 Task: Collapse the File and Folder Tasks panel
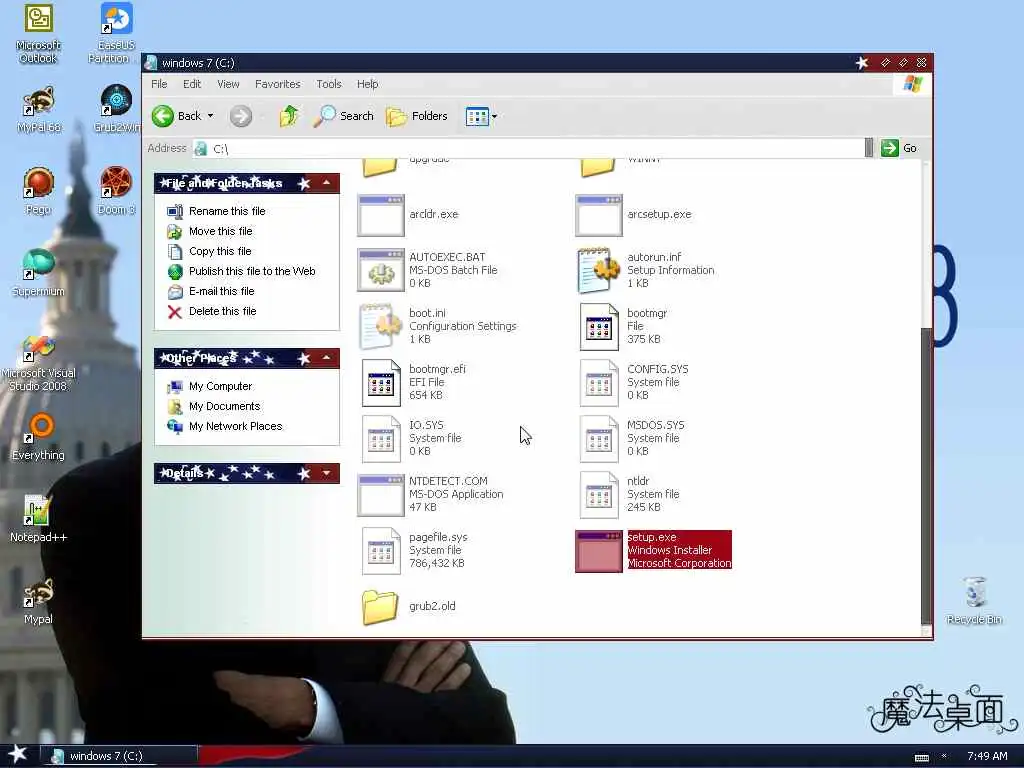327,183
